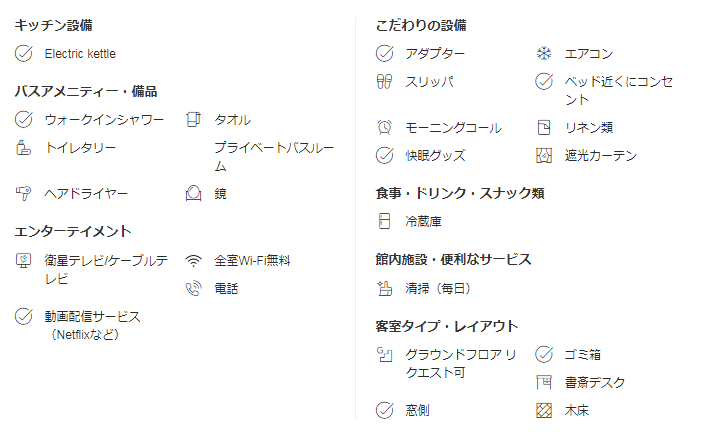Click the satellite TV monitor icon

point(24,261)
